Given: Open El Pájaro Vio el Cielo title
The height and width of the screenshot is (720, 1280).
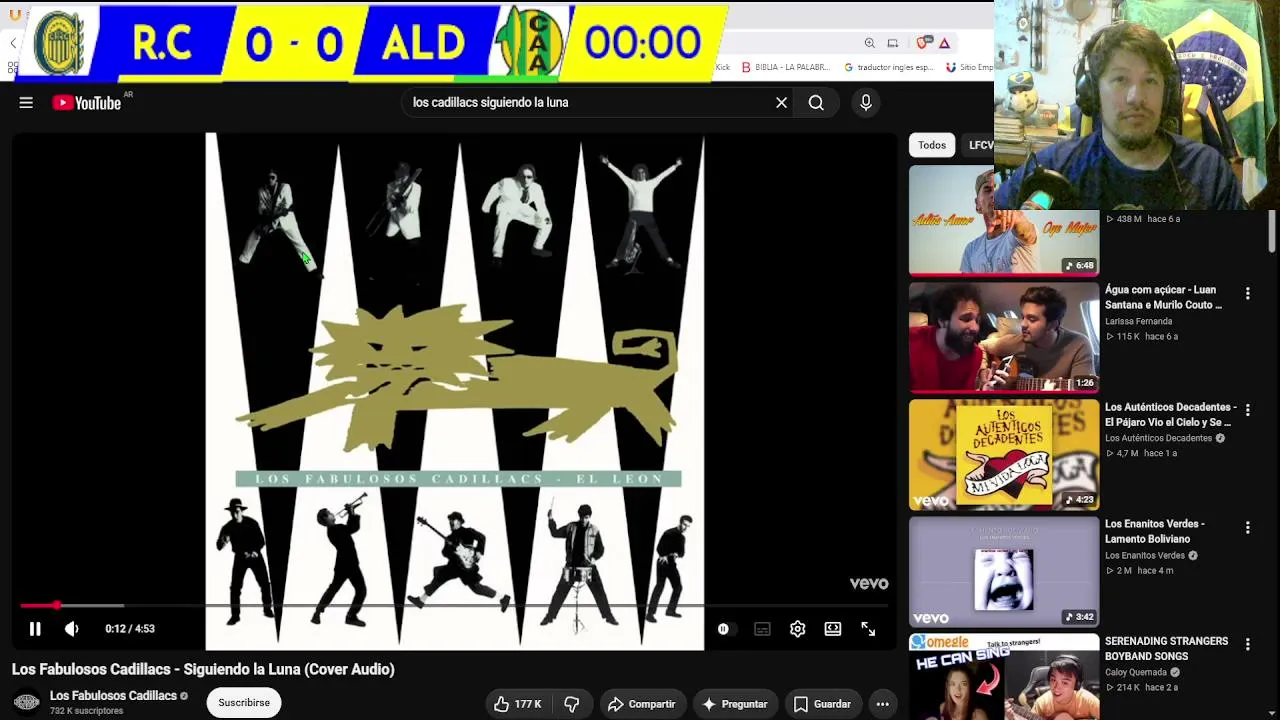Looking at the screenshot, I should [x=1171, y=414].
